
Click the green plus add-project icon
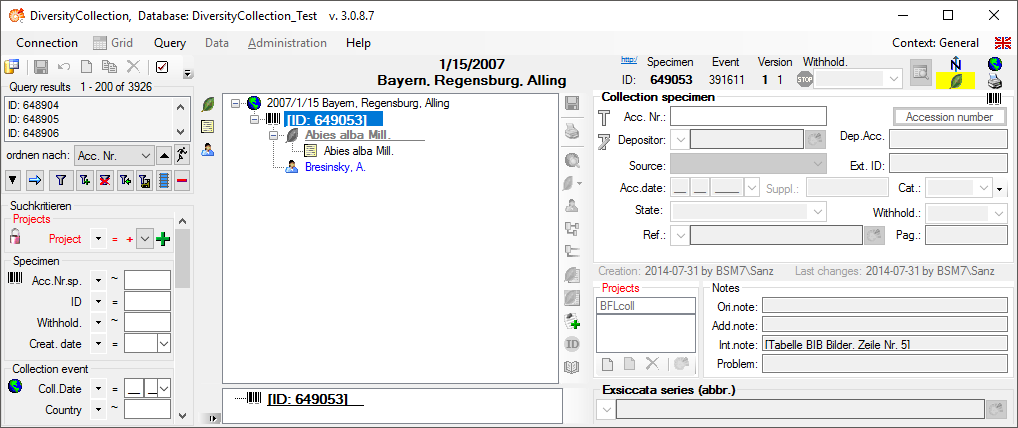[x=163, y=239]
